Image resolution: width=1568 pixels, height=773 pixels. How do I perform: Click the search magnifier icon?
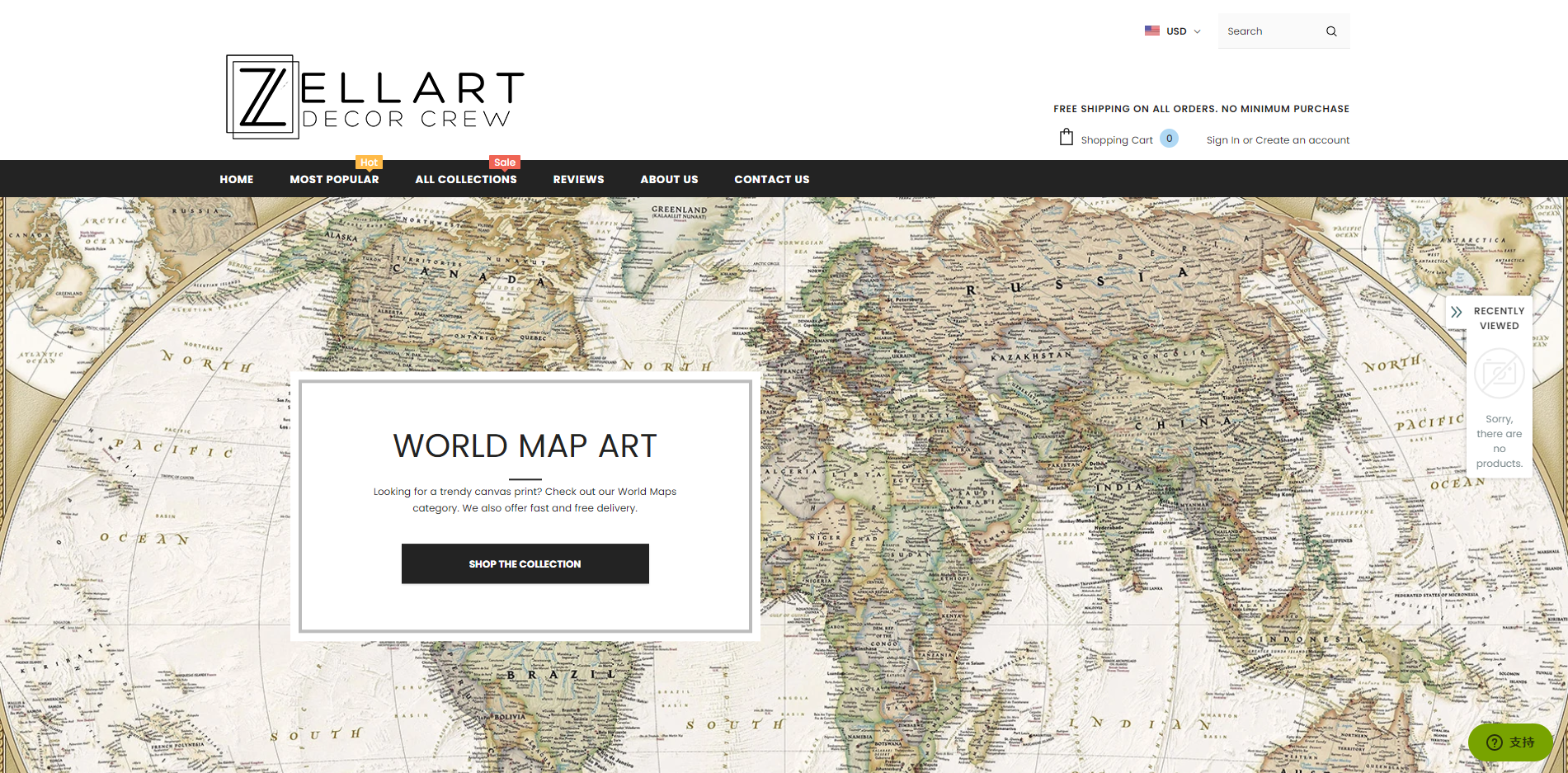coord(1330,31)
